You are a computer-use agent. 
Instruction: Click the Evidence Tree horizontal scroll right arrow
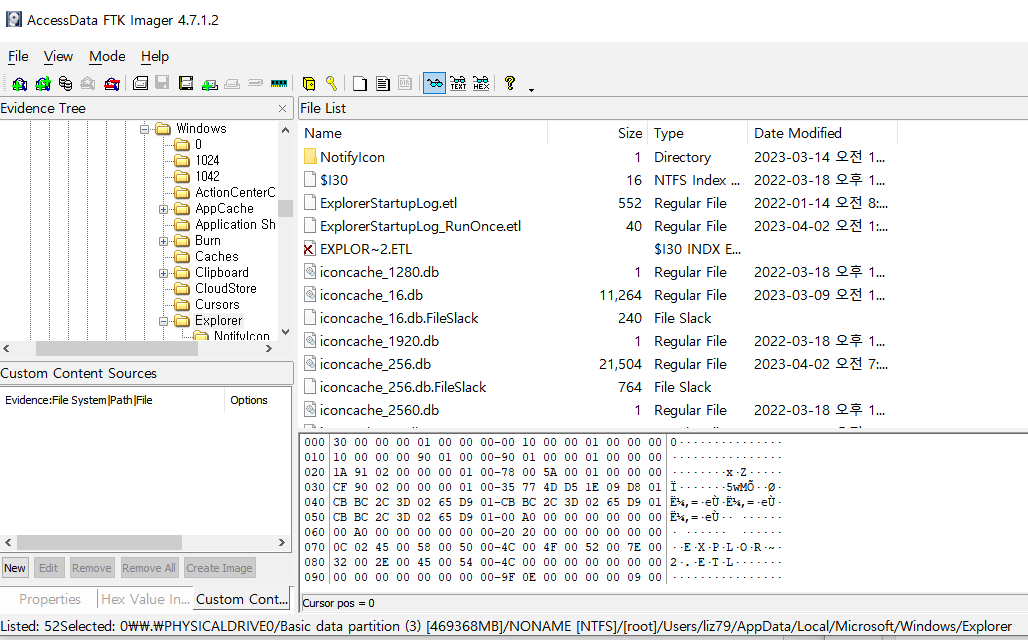point(269,349)
